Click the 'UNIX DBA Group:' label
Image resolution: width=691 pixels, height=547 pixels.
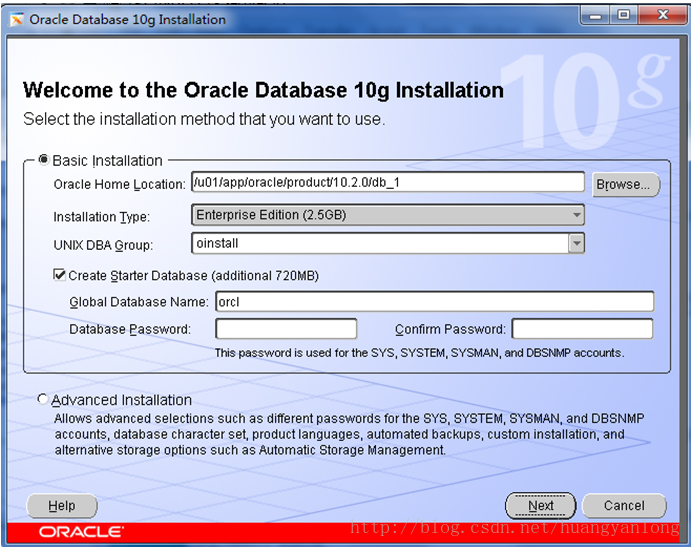tap(103, 245)
